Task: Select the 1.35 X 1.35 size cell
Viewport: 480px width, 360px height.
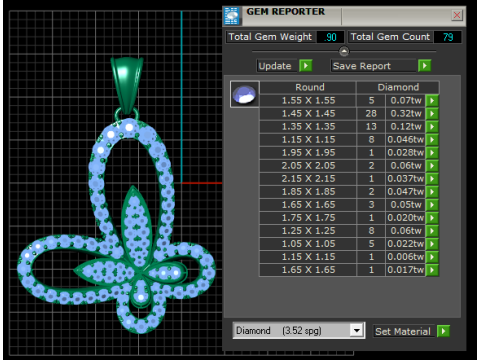Action: 308,126
